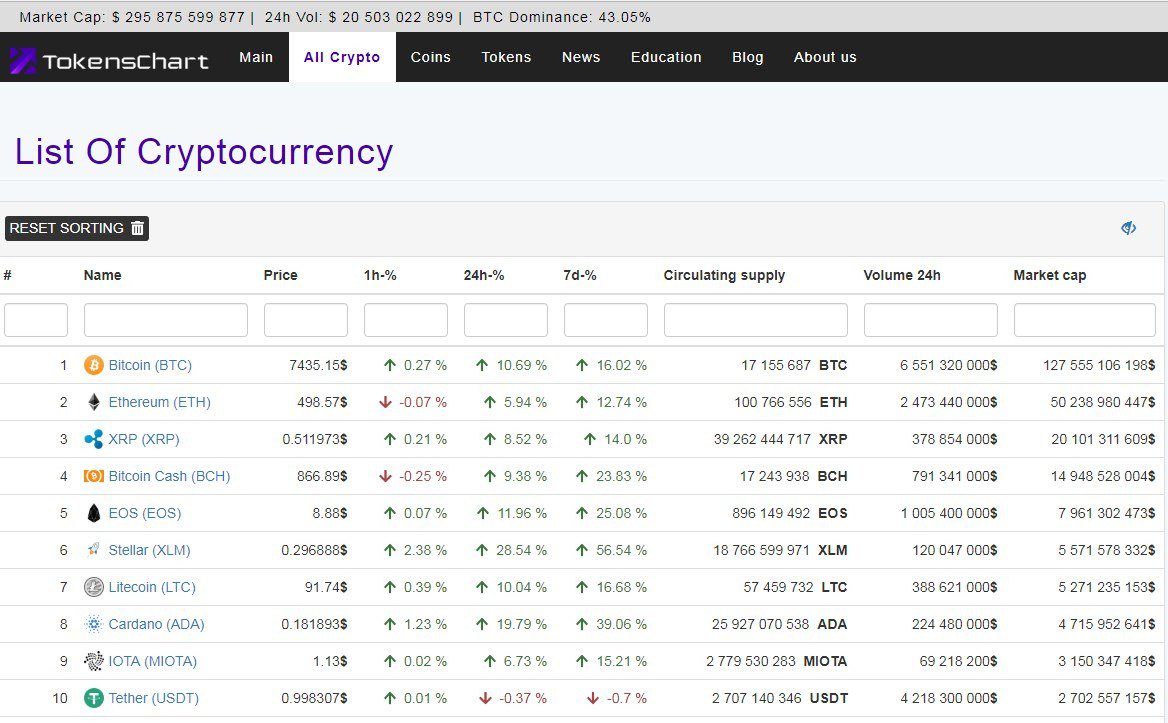Sort by the # rank column
The width and height of the screenshot is (1168, 723).
(7, 275)
